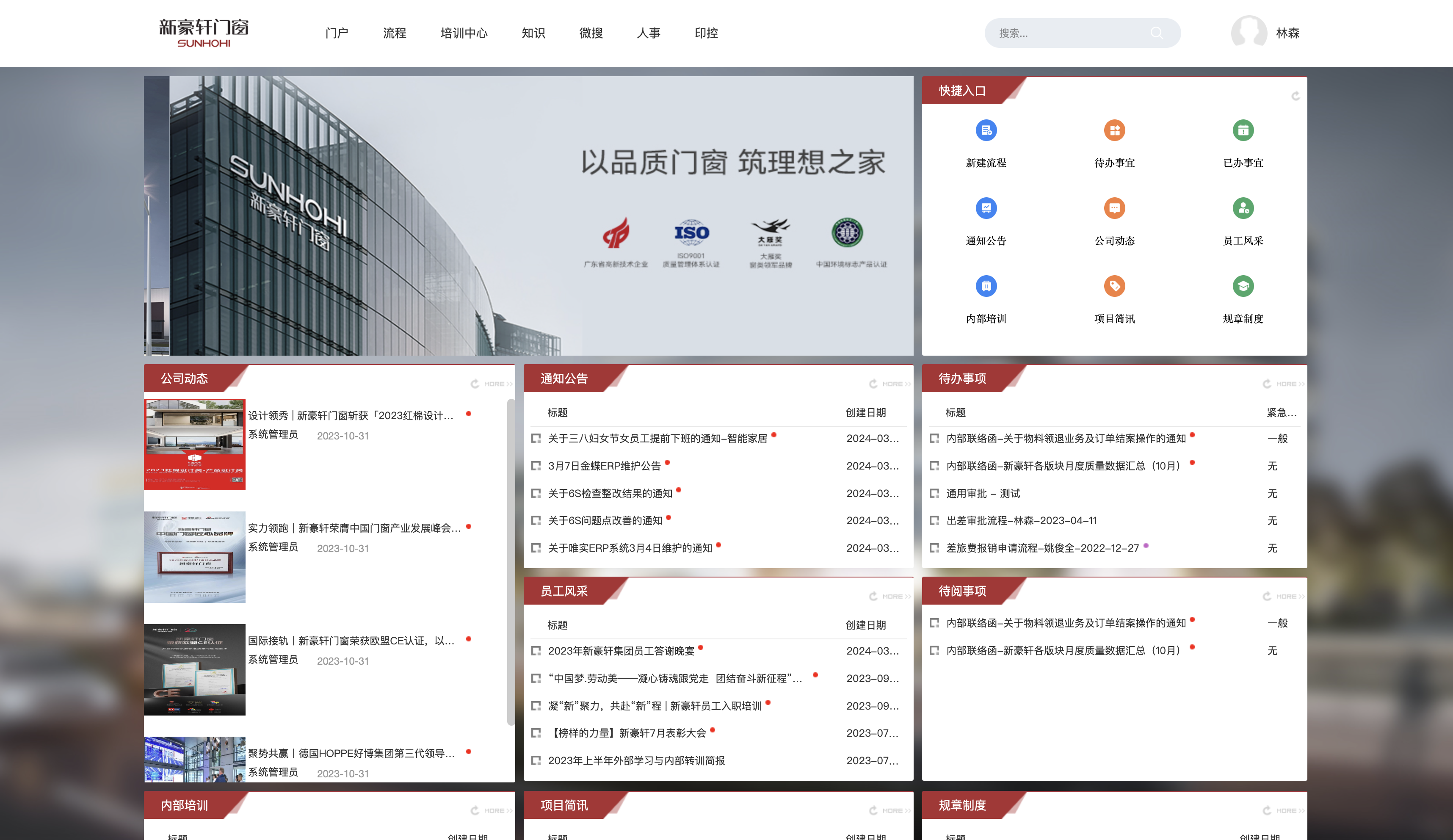Image resolution: width=1453 pixels, height=840 pixels.
Task: Click the icon box before 通用审批 – 测试
Action: pos(934,494)
